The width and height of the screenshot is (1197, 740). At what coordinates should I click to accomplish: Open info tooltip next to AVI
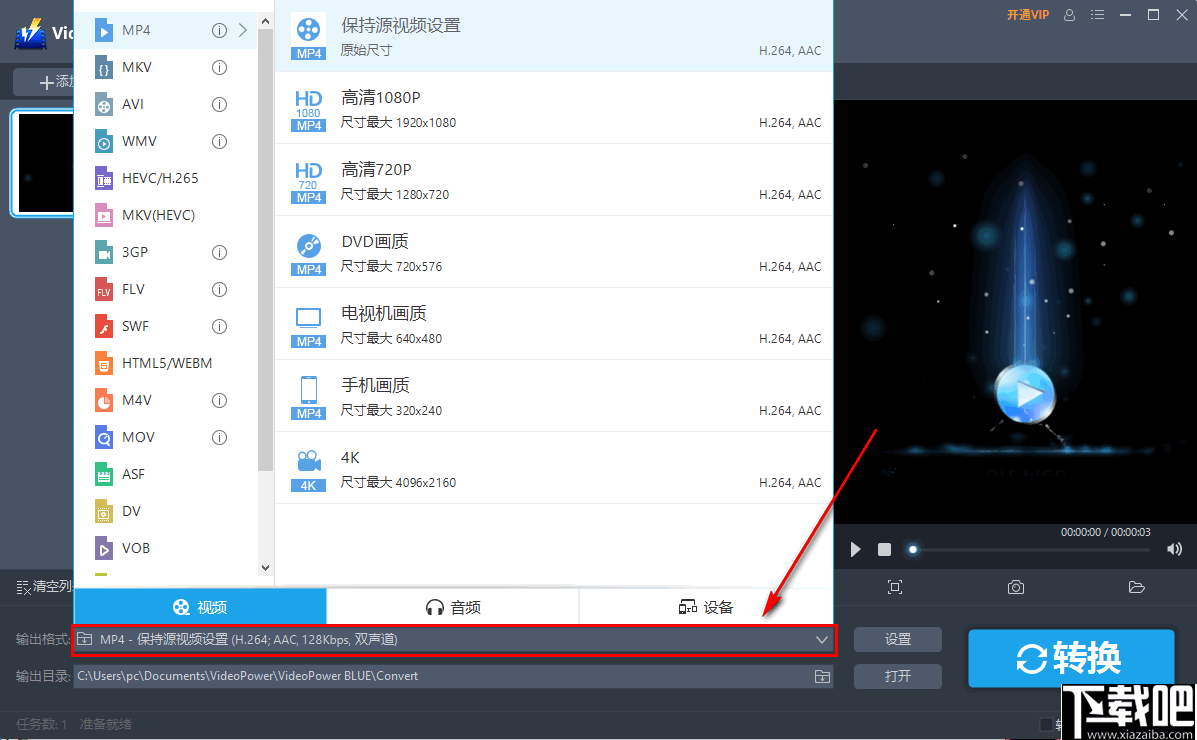pyautogui.click(x=218, y=103)
